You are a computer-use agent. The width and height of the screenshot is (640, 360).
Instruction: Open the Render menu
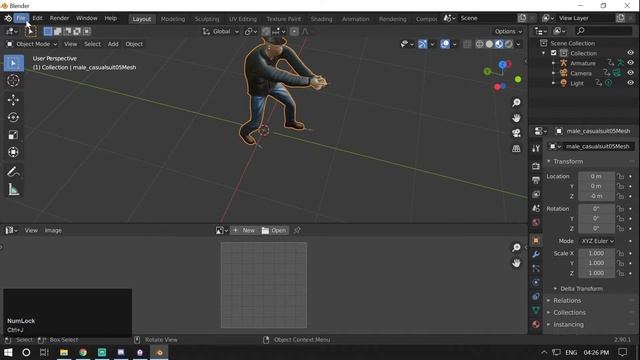[60, 18]
